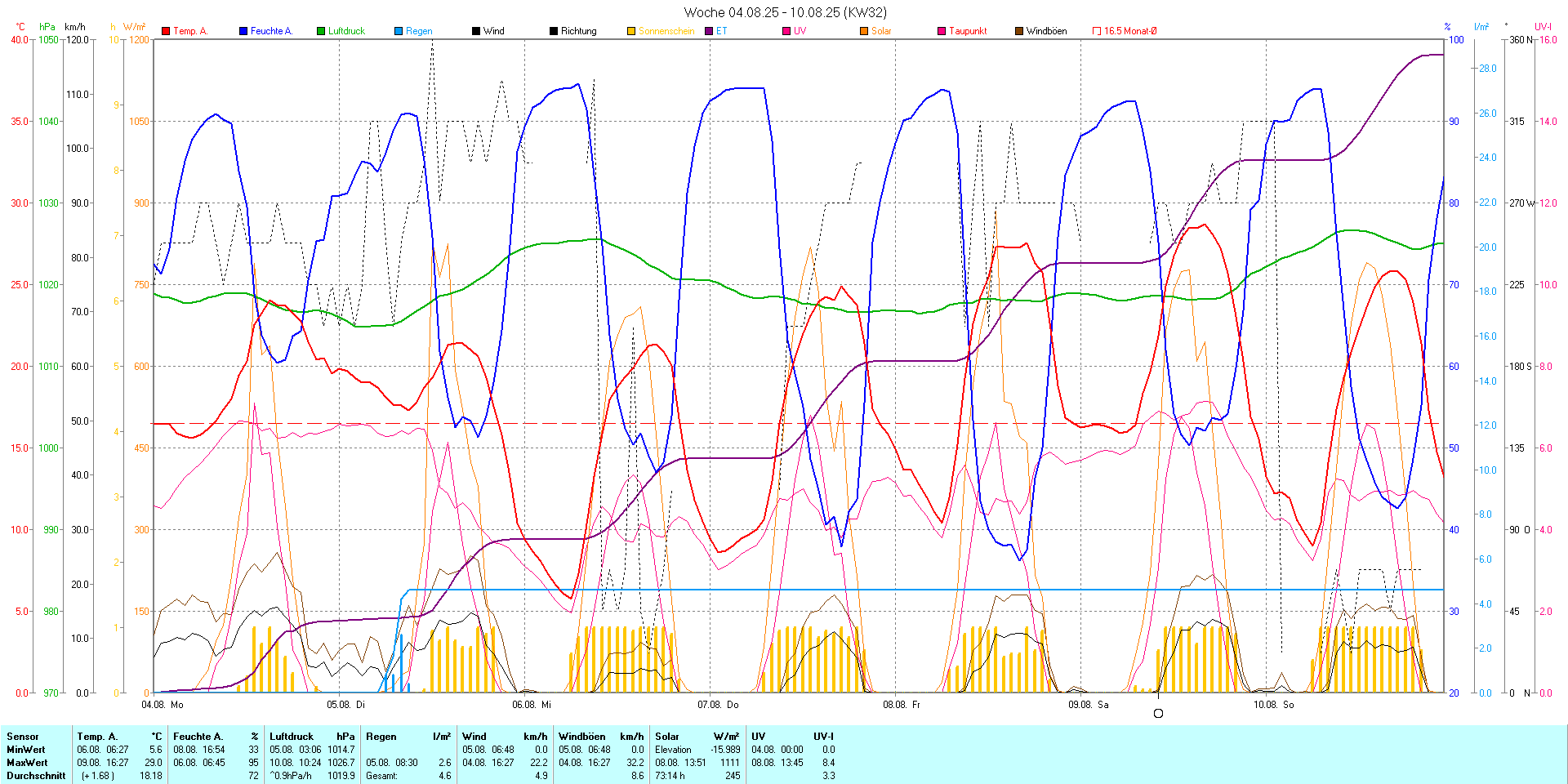The height and width of the screenshot is (784, 1568).
Task: Click the green Luftdruck legend marker
Action: tap(321, 31)
